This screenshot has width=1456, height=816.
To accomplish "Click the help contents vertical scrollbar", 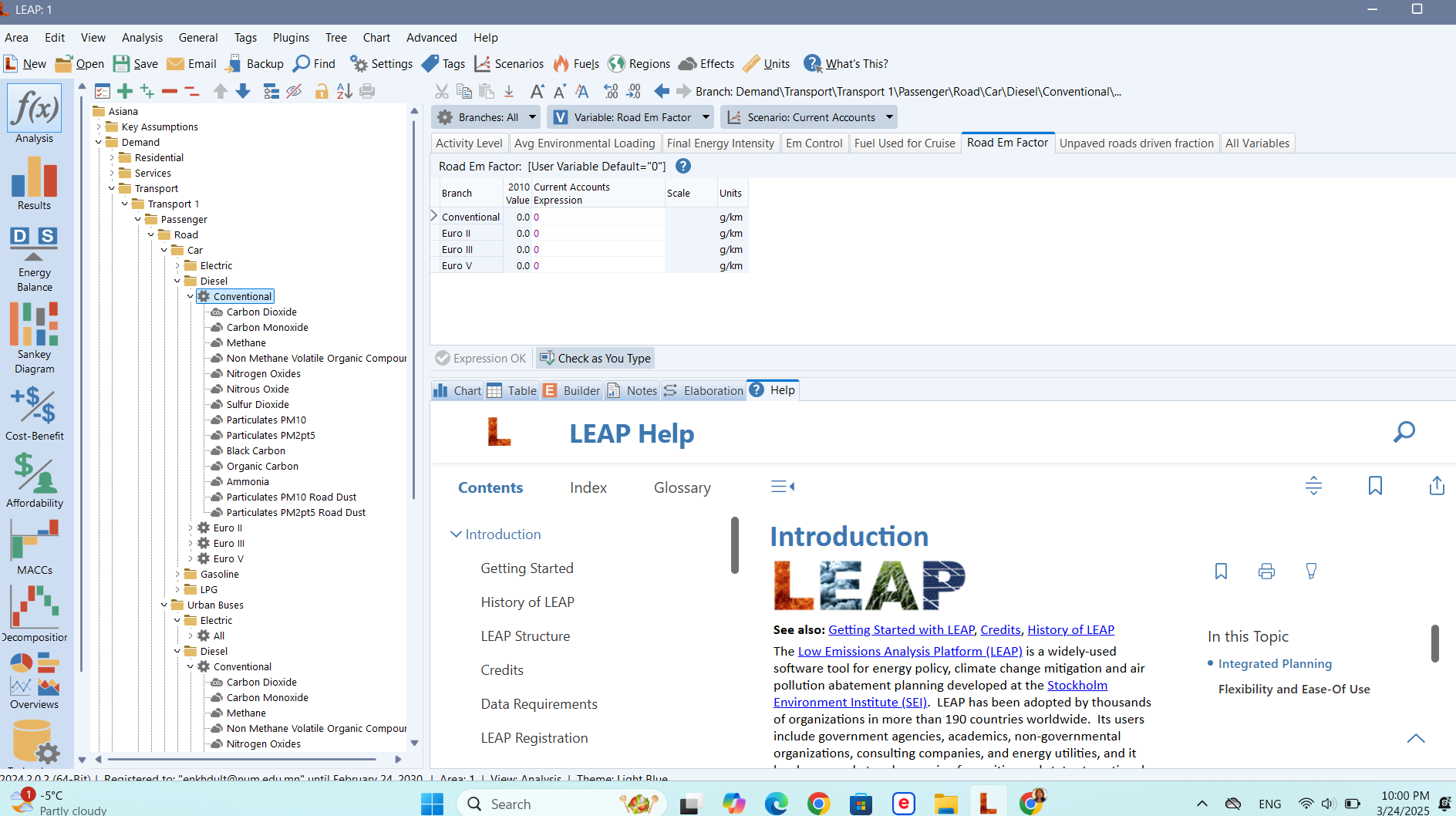I will coord(735,545).
